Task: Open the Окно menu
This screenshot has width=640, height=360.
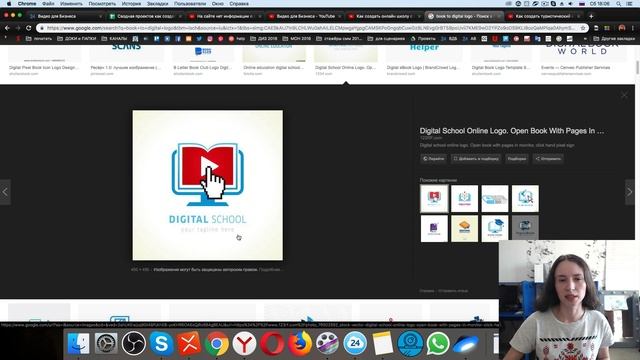Action: 218,4
